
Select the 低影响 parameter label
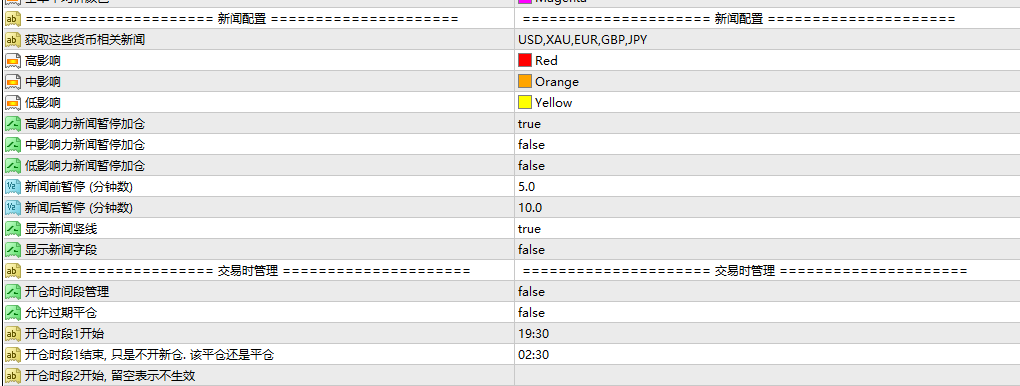tap(42, 102)
